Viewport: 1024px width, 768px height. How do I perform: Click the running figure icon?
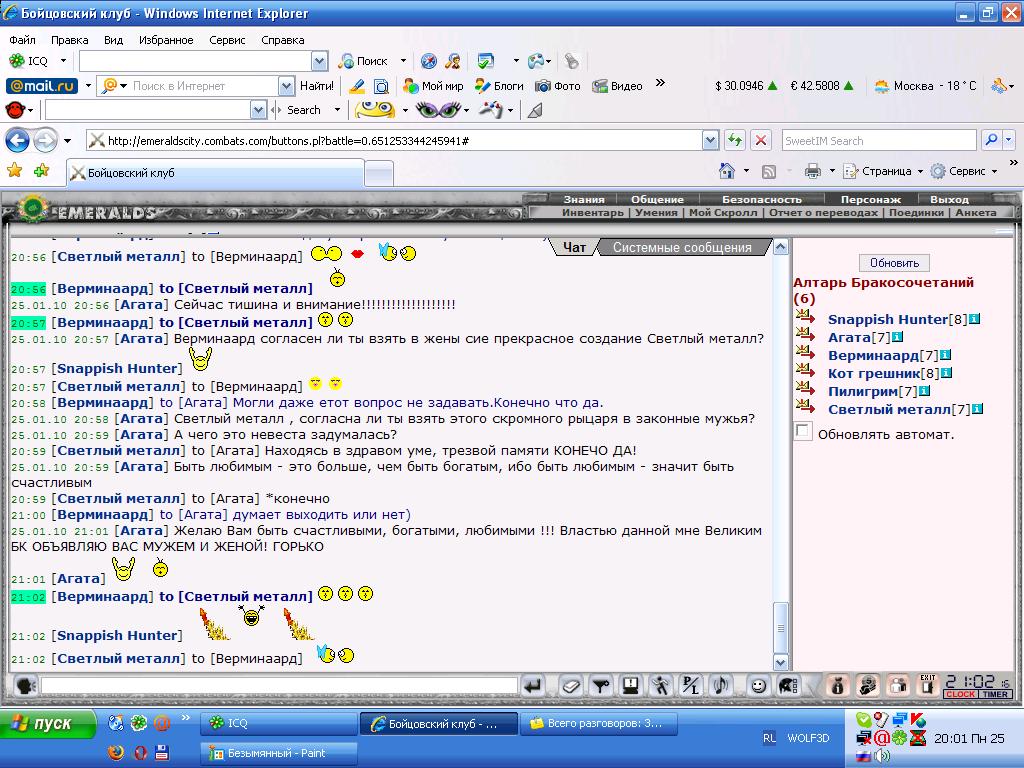coord(660,686)
